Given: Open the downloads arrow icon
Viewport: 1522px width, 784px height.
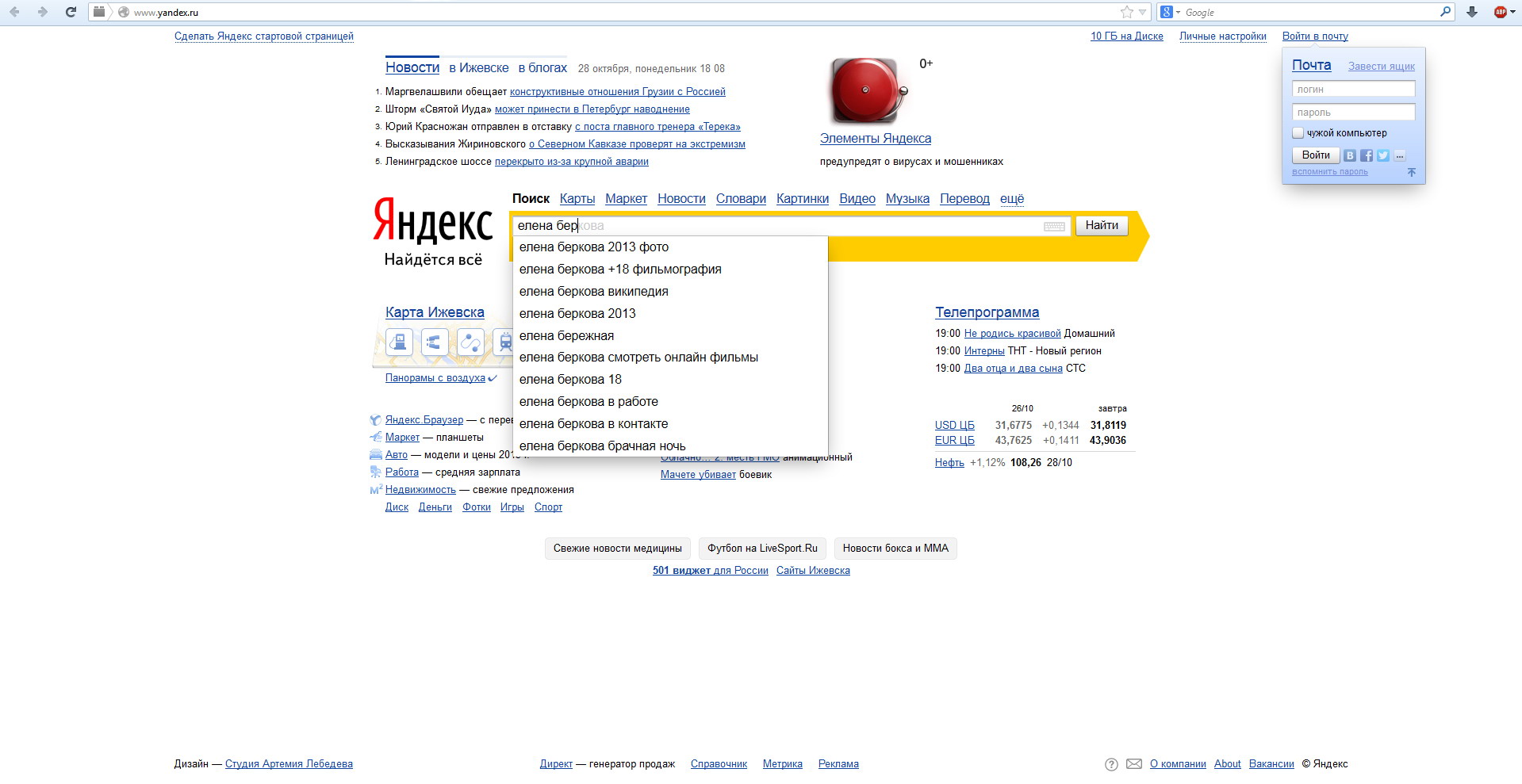Looking at the screenshot, I should pos(1472,12).
